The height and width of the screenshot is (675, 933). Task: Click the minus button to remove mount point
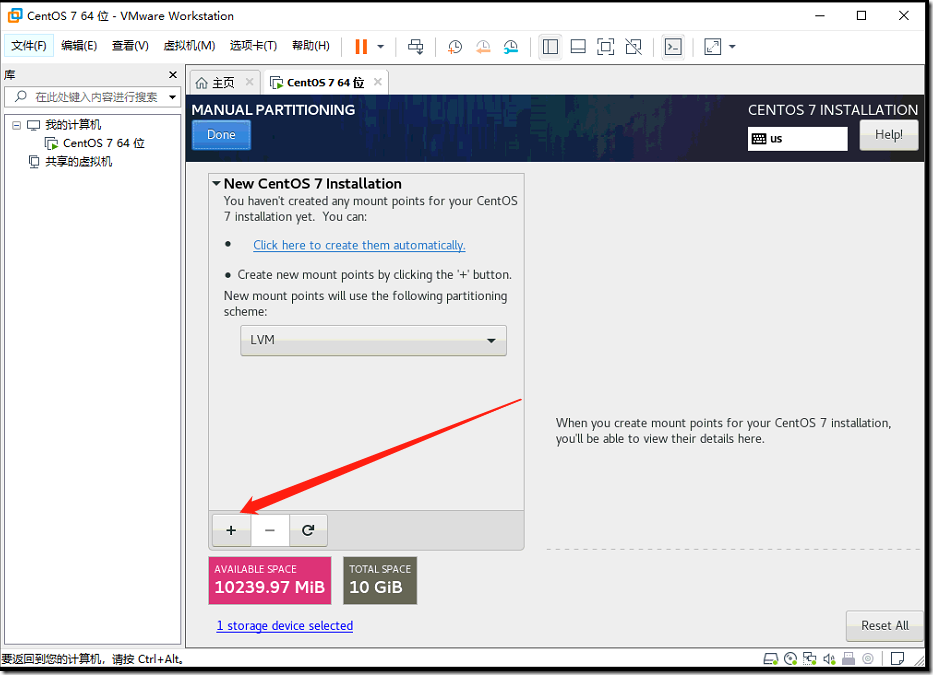coord(270,530)
